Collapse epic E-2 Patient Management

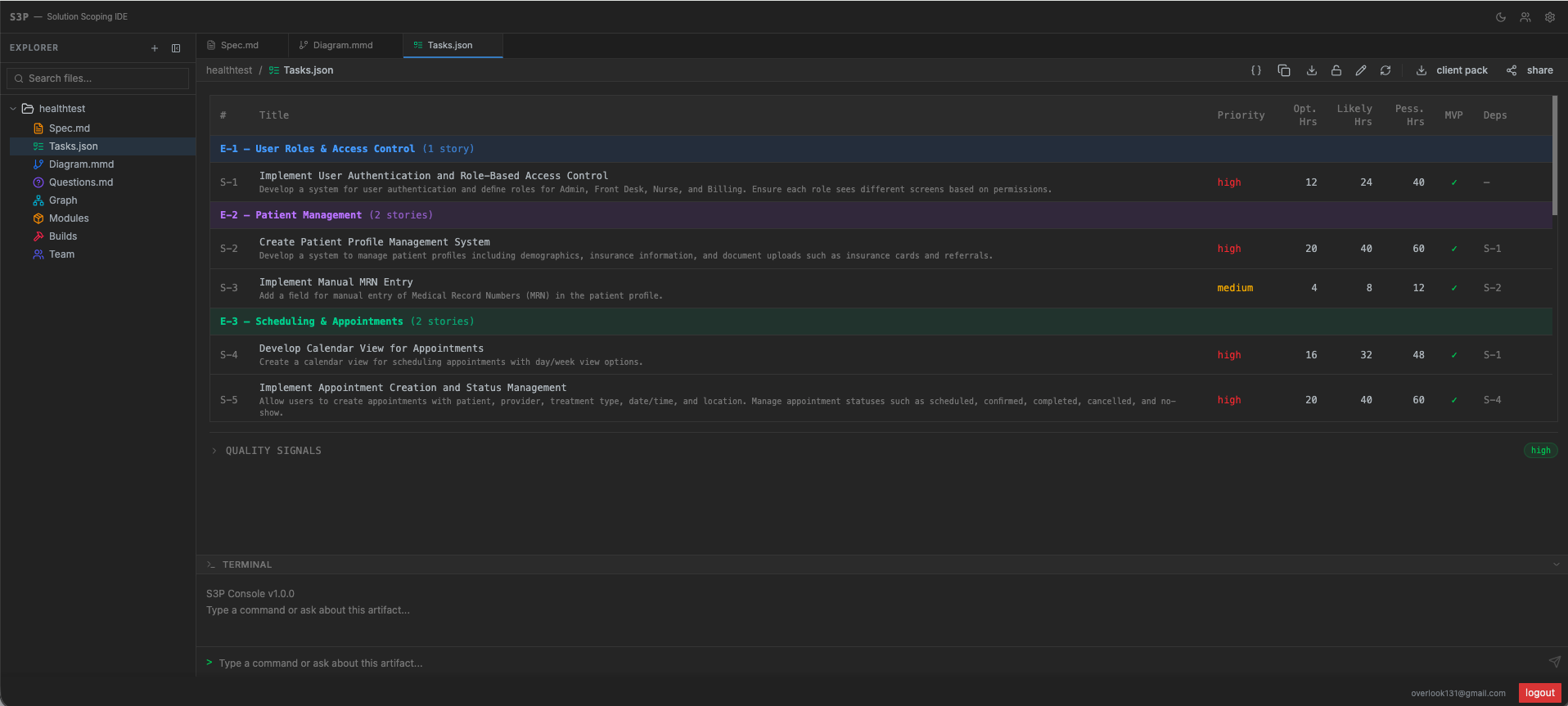[881, 215]
